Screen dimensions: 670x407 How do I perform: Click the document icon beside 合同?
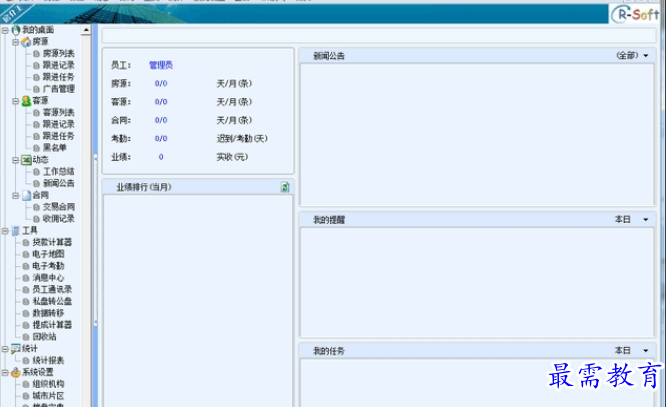26,195
